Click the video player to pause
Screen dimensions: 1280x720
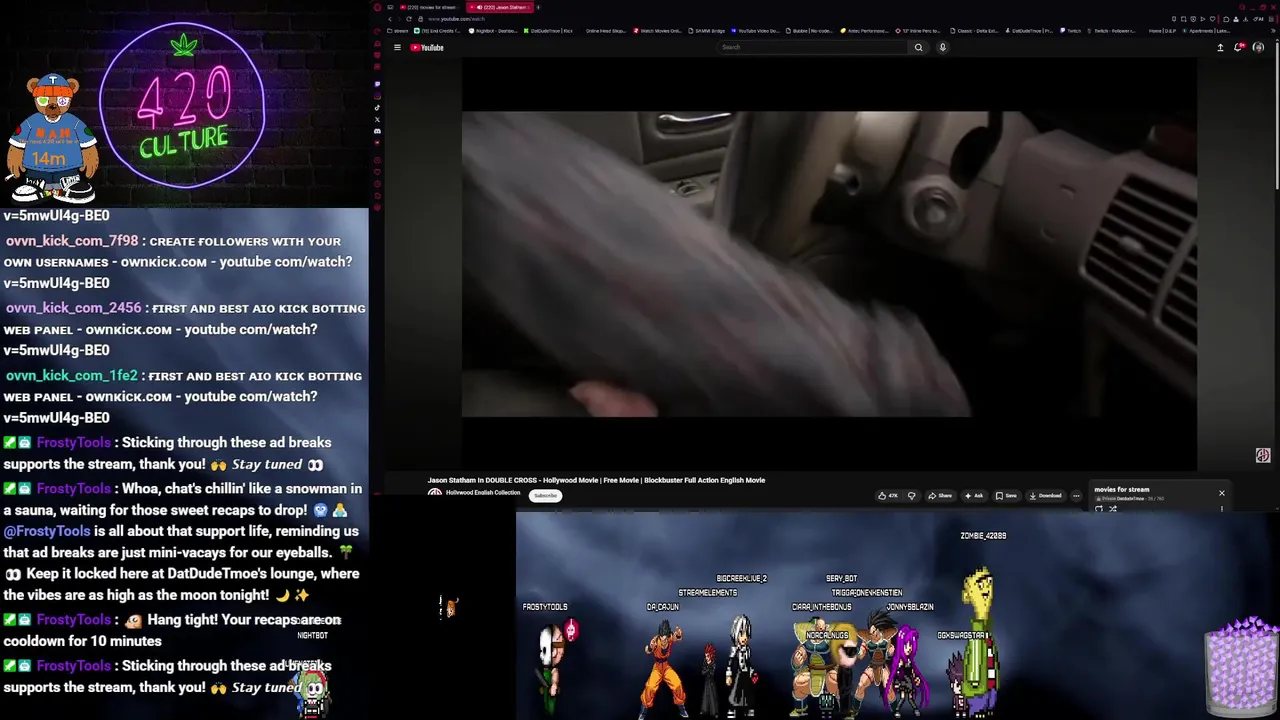(x=829, y=264)
